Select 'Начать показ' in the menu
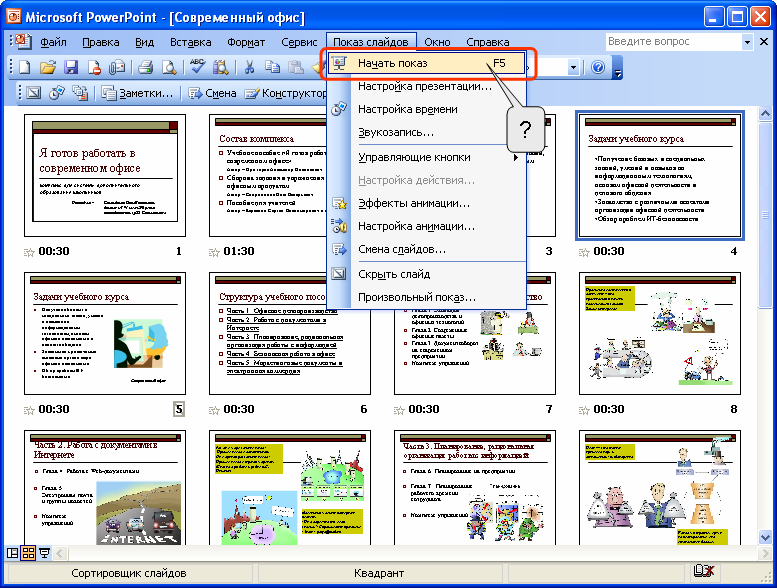 pos(392,63)
